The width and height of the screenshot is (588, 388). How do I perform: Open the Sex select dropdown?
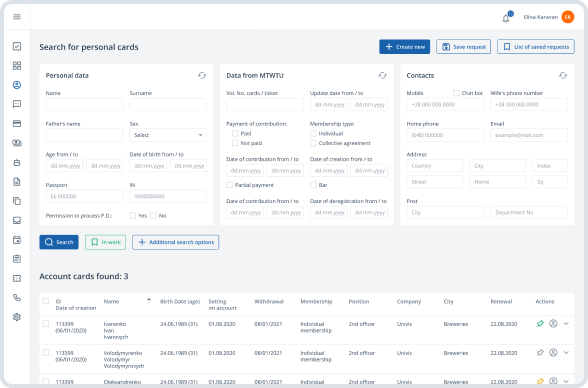click(x=168, y=135)
